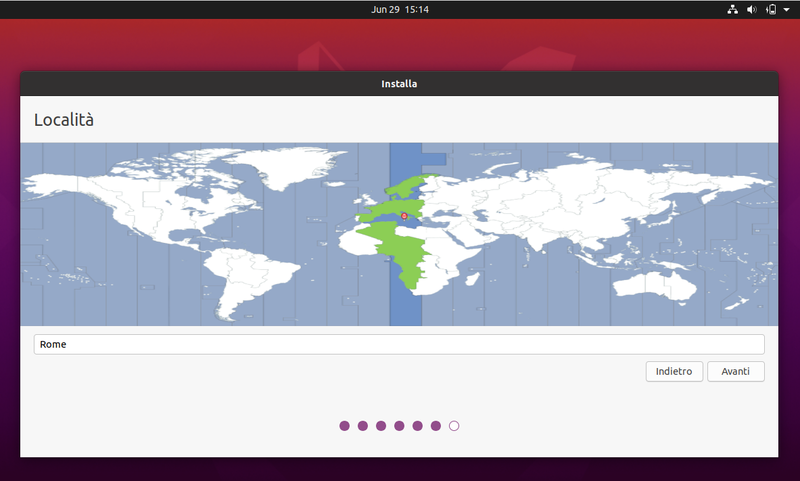
Task: Expand the system menu dropdown arrow
Action: (x=786, y=9)
